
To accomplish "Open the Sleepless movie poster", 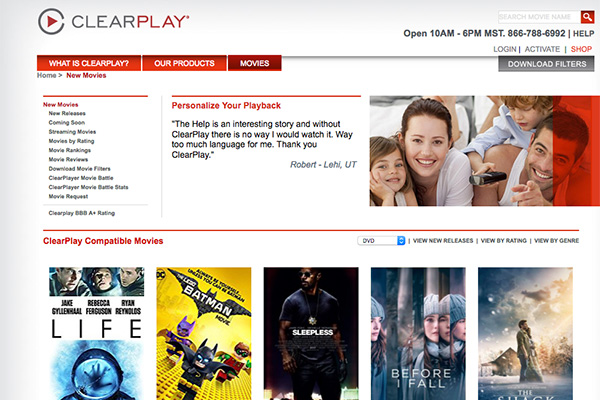I will [311, 333].
